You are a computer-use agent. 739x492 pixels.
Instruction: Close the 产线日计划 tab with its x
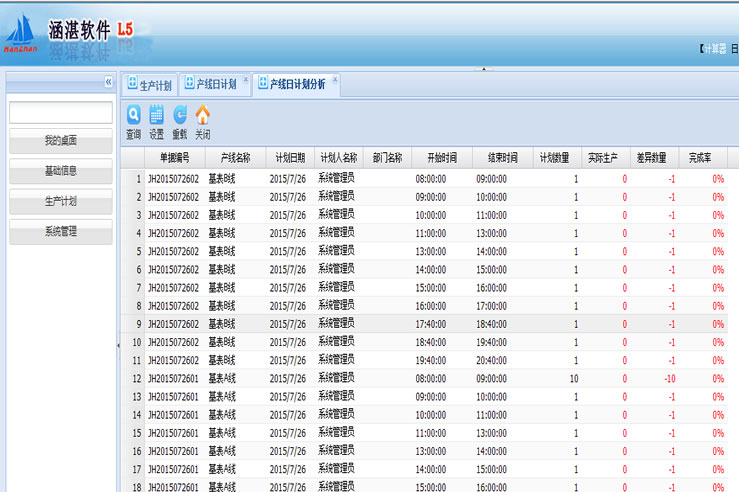(245, 79)
